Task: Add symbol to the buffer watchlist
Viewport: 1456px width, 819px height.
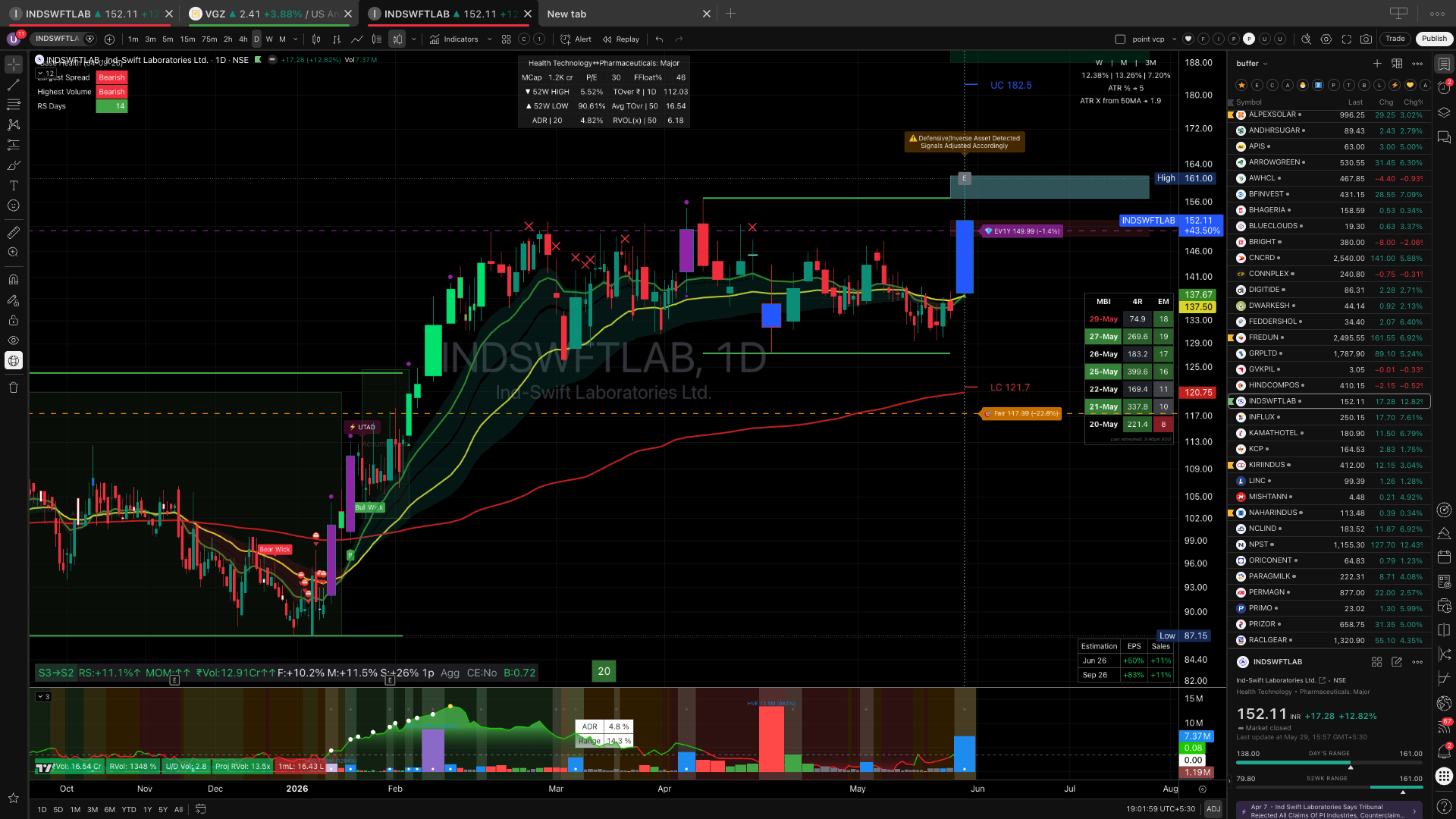Action: click(1377, 64)
